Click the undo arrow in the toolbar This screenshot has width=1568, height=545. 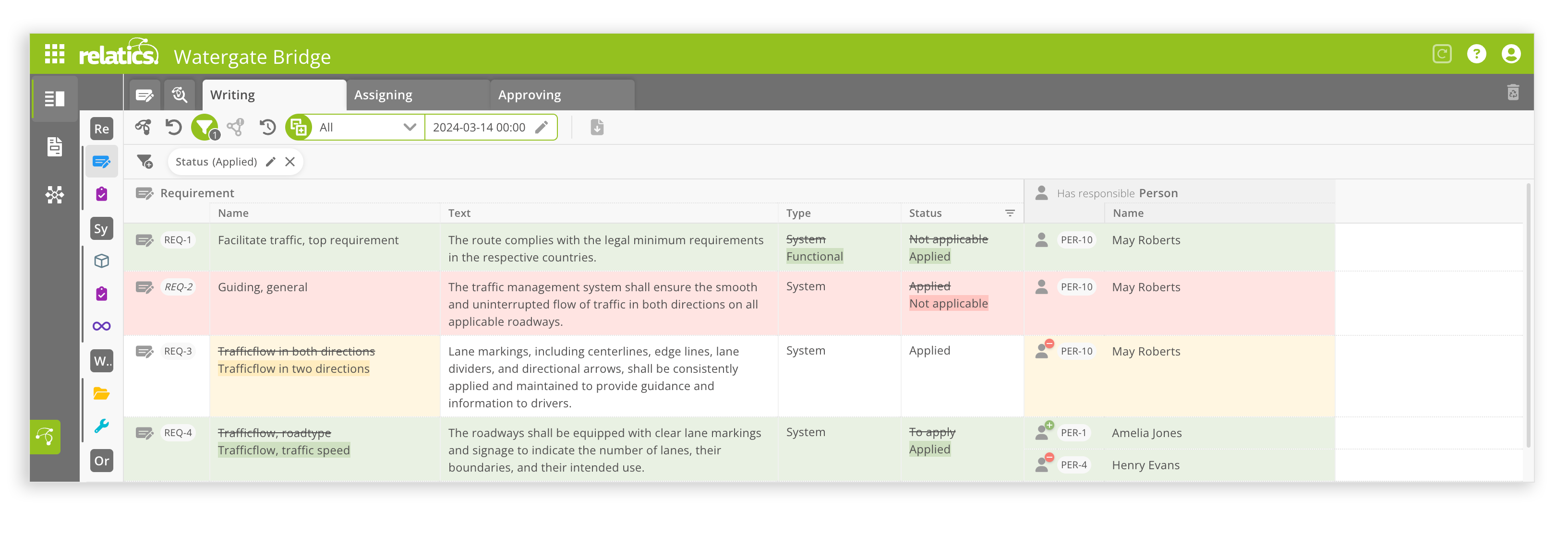[174, 127]
